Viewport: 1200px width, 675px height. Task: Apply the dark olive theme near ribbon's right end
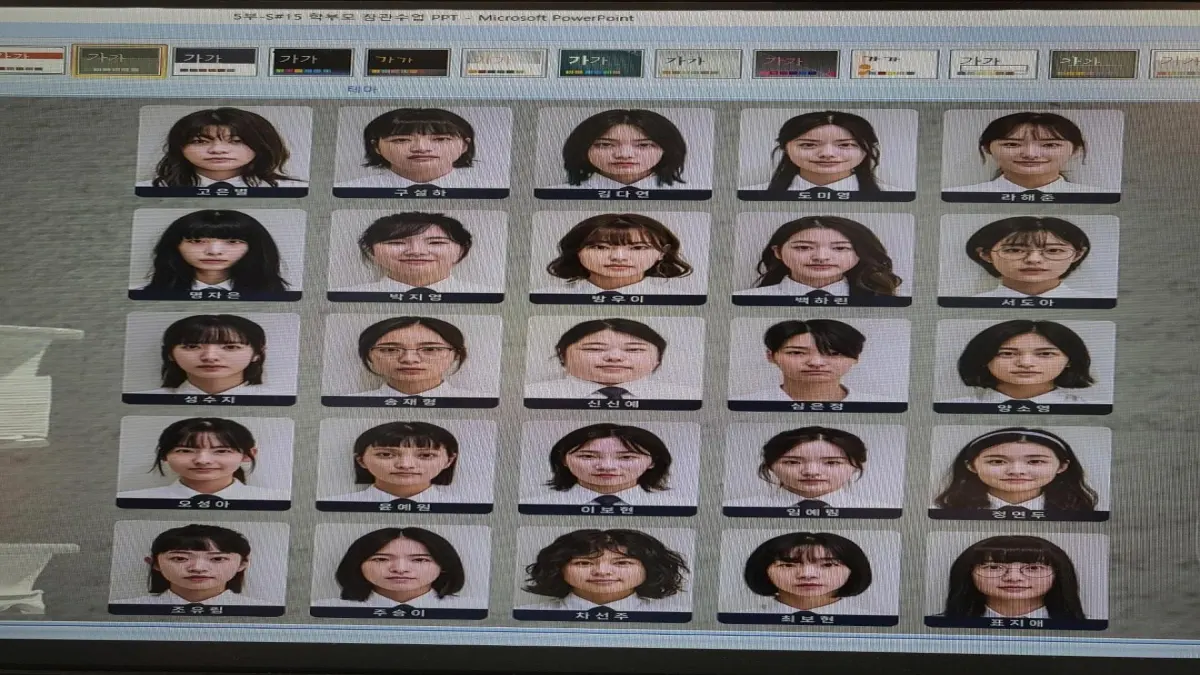click(1093, 64)
